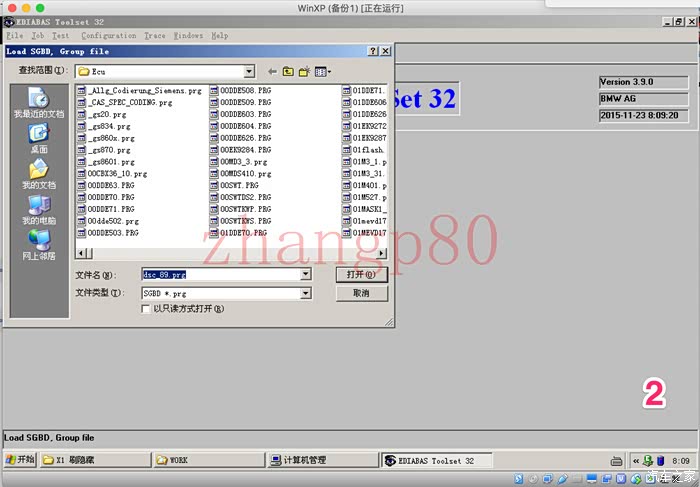
Task: Open the Trace menu
Action: point(155,35)
